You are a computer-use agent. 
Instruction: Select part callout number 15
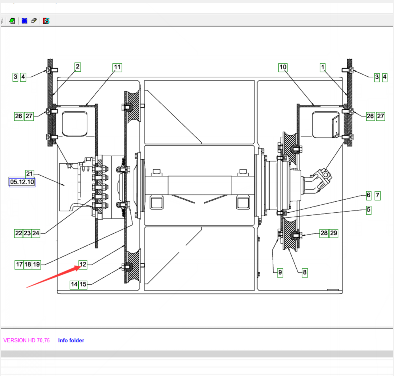click(x=83, y=285)
